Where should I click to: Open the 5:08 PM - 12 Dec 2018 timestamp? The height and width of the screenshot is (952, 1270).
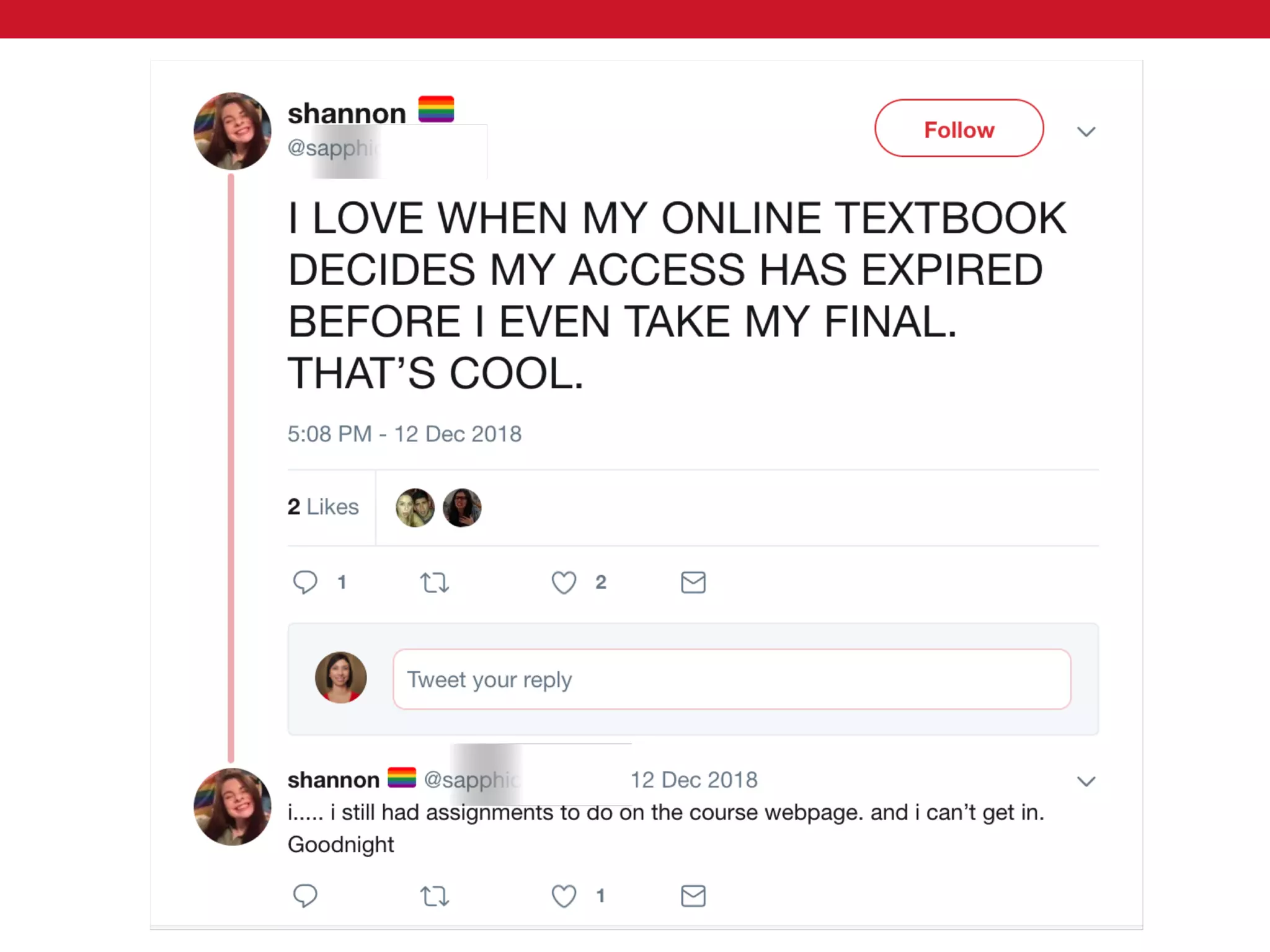404,434
